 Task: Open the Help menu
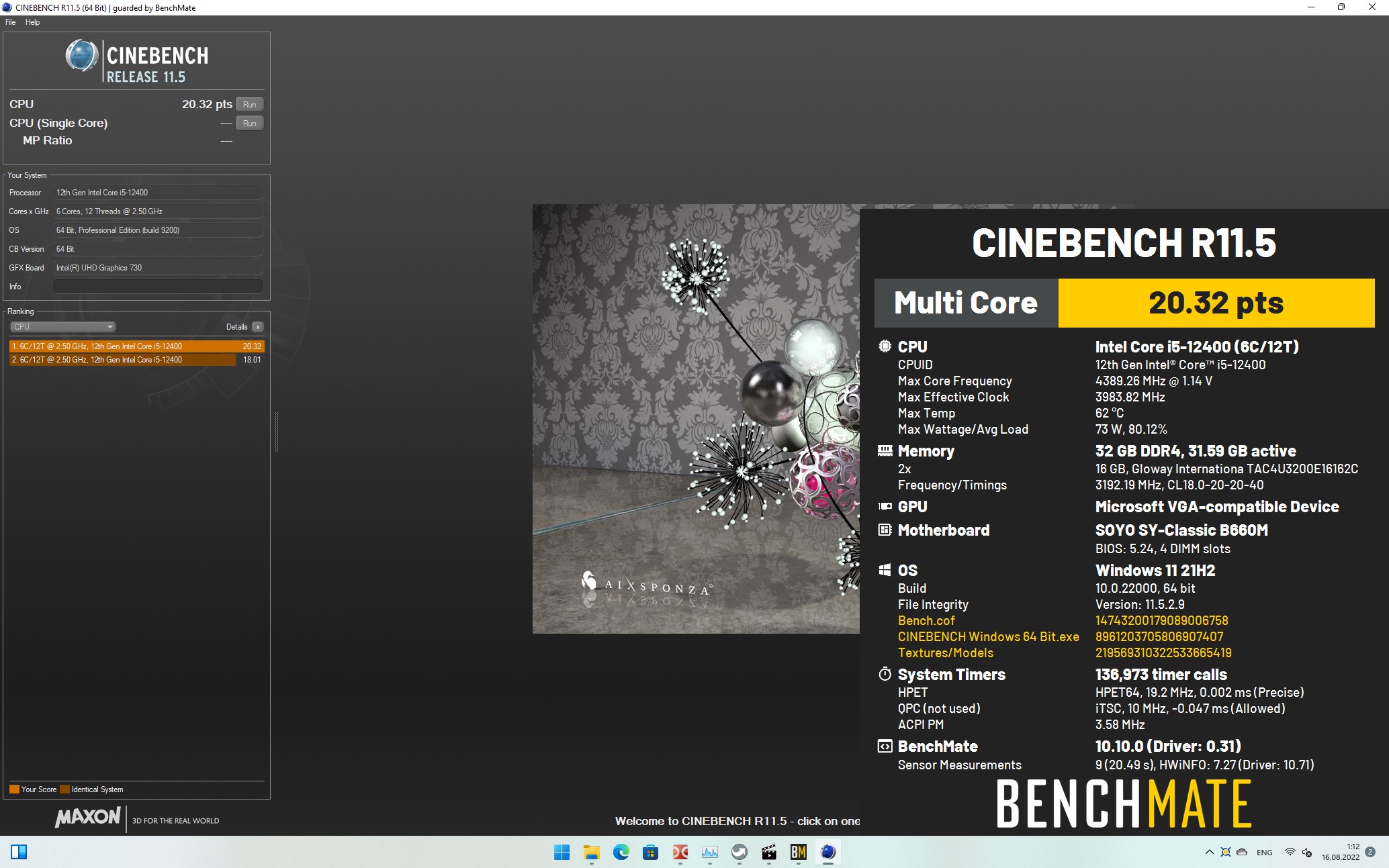click(32, 22)
